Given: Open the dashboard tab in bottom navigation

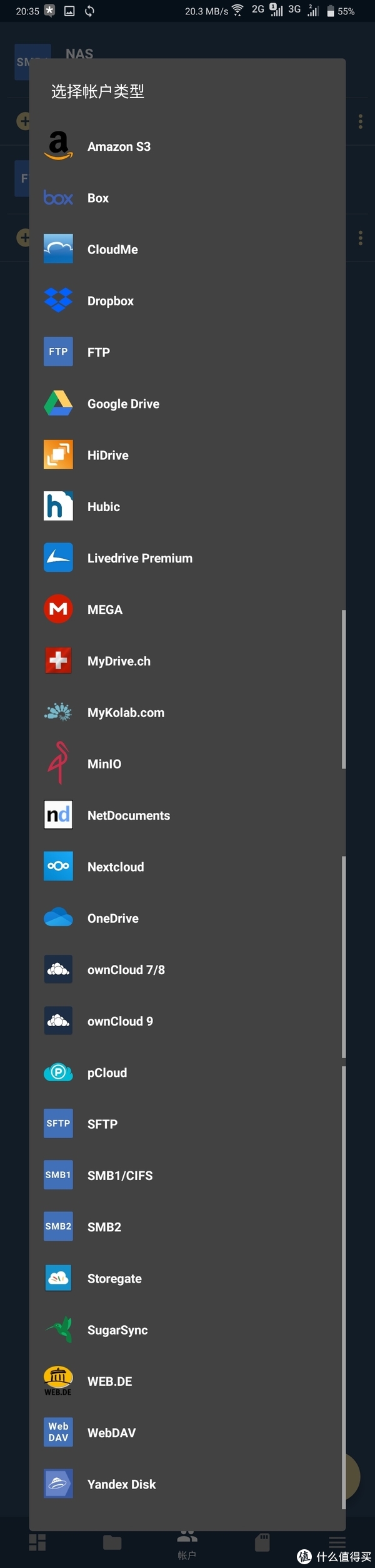Looking at the screenshot, I should 37,1542.
